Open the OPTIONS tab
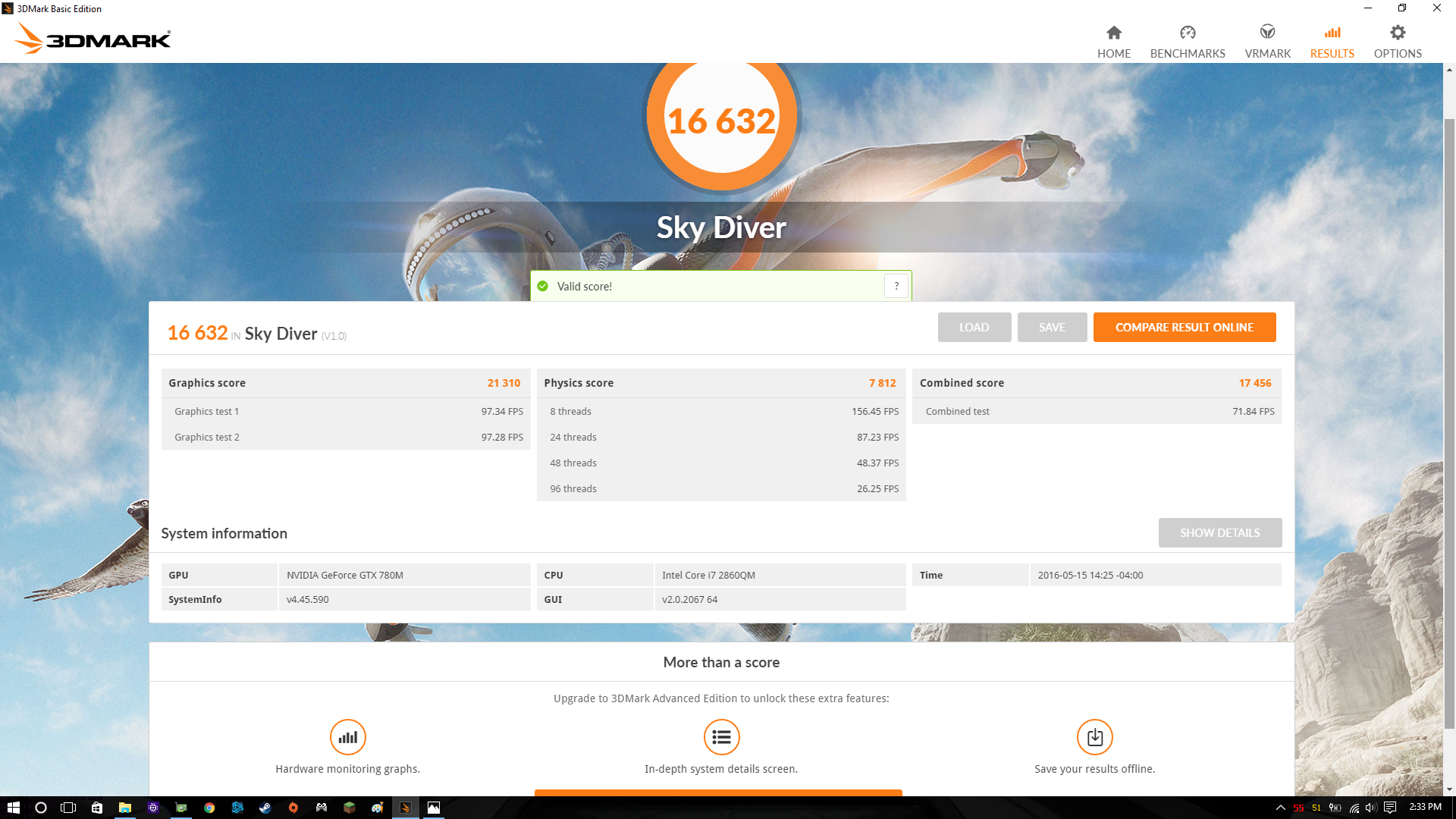Image resolution: width=1456 pixels, height=819 pixels. tap(1398, 42)
